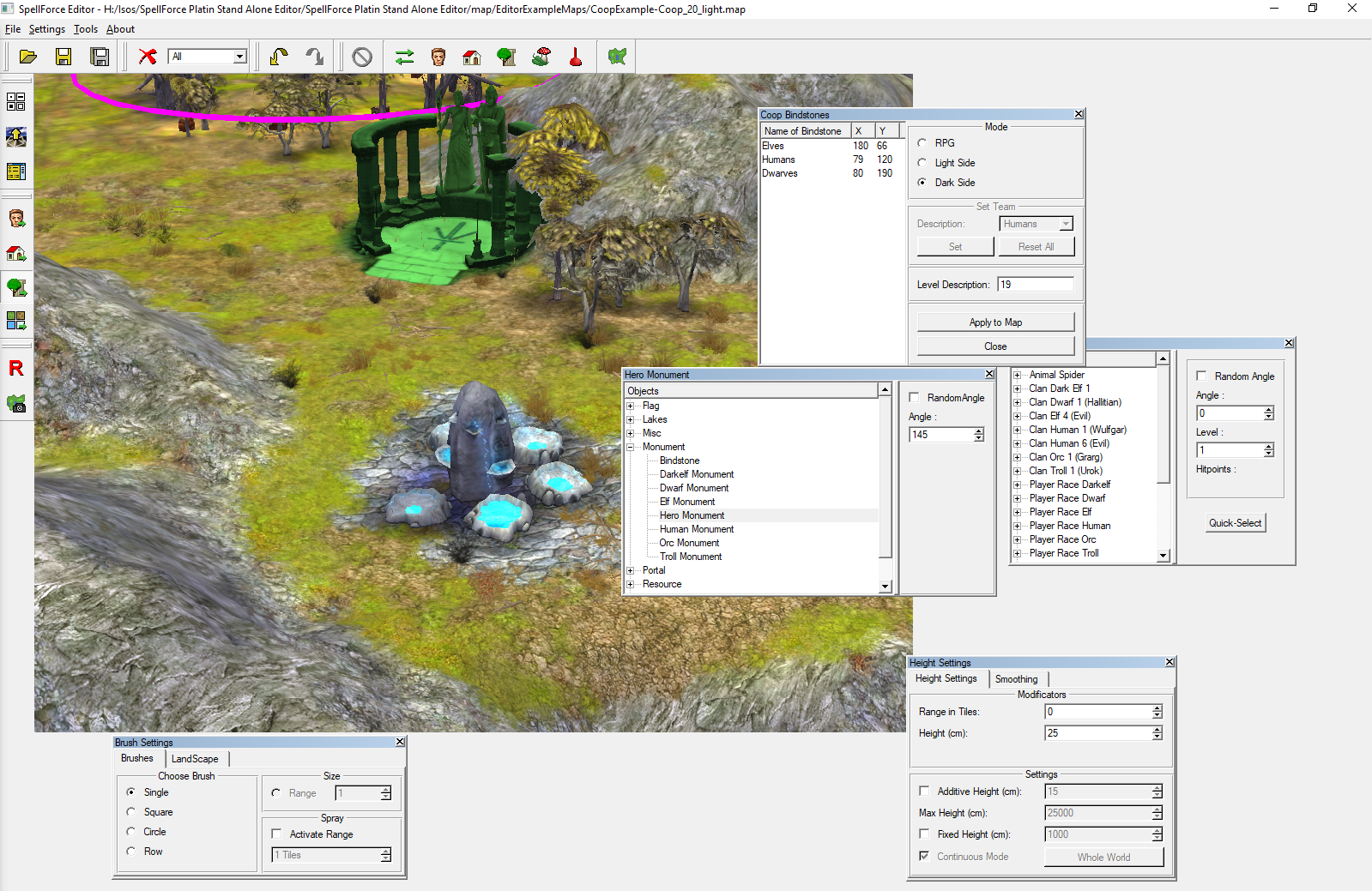The width and height of the screenshot is (1372, 891).
Task: Click the four-squares selection icon in sidebar
Action: click(16, 102)
